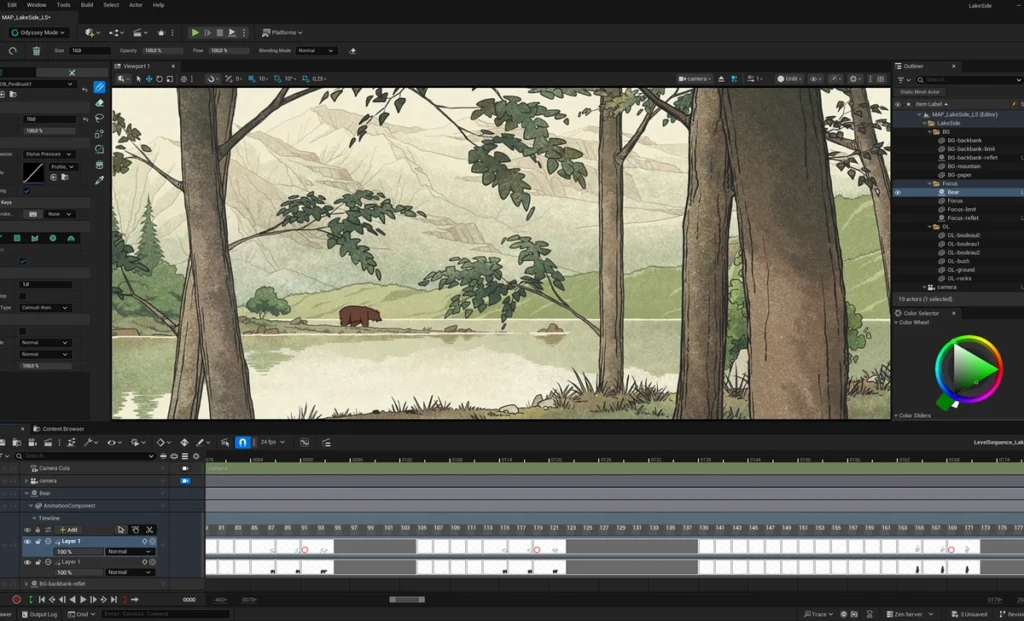Viewport: 1024px width, 621px height.
Task: Click the color wheel triangle picker
Action: [966, 370]
